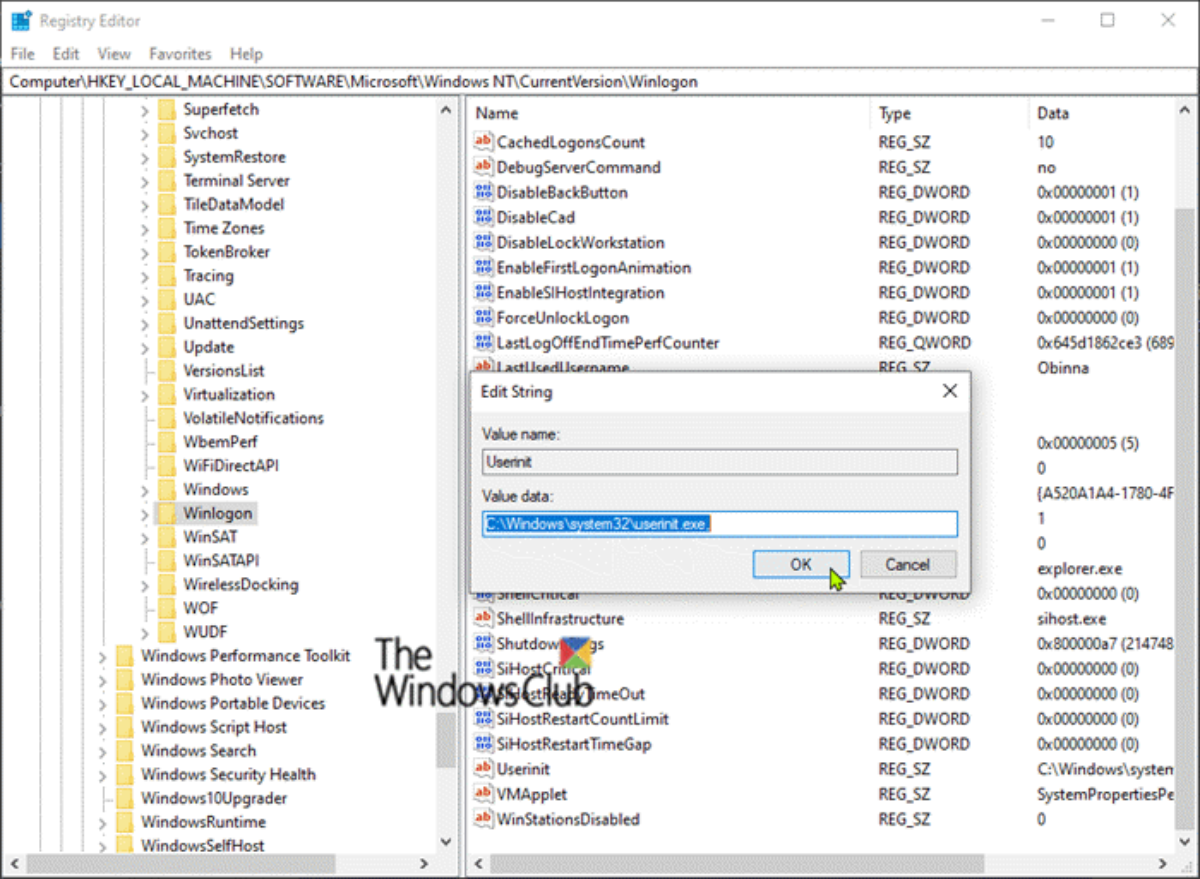Click the VMApplet string value icon
The width and height of the screenshot is (1200, 879).
(484, 793)
